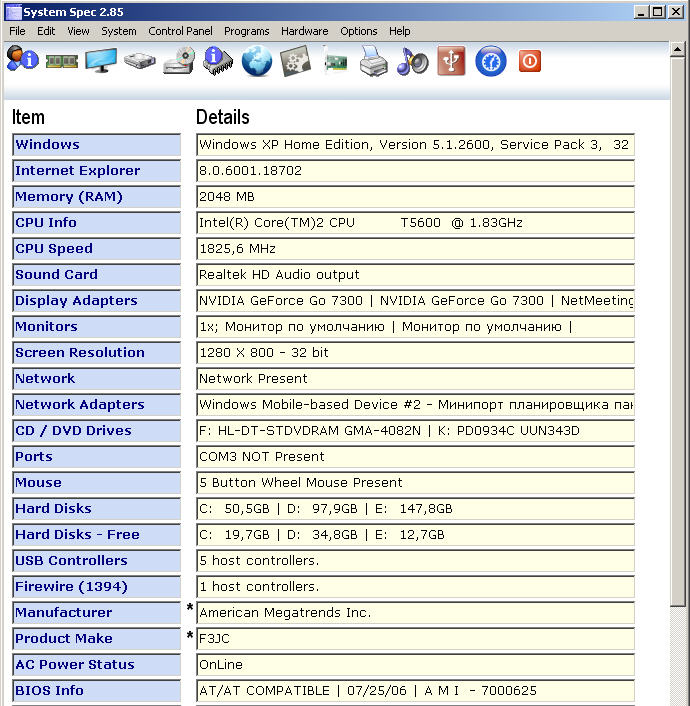Viewport: 690px width, 706px height.
Task: Open the internet globe icon
Action: [257, 62]
